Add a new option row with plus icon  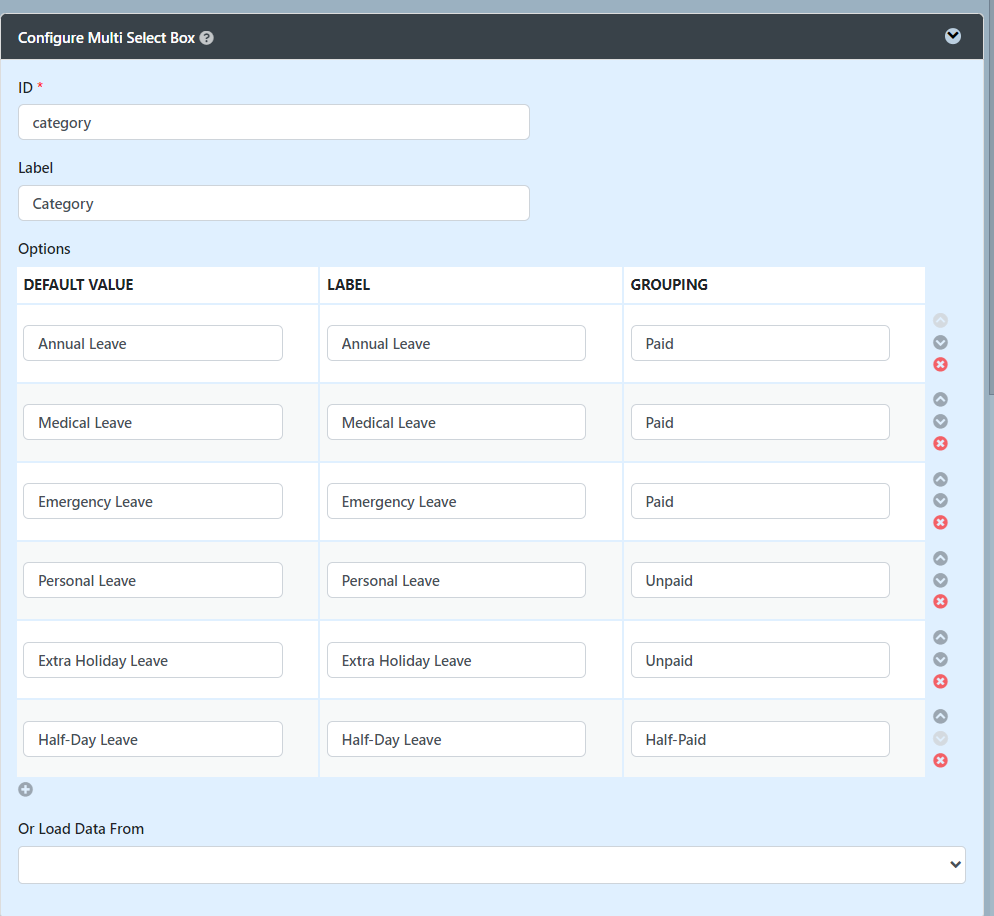(26, 789)
